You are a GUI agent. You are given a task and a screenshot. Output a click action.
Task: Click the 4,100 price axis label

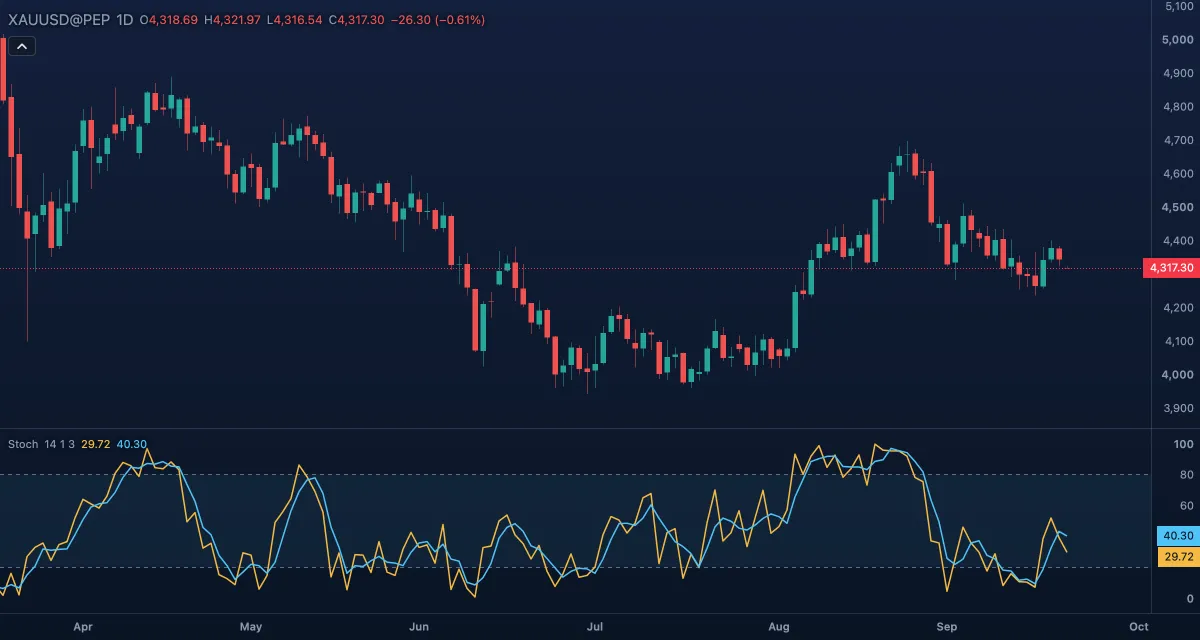[x=1179, y=341]
